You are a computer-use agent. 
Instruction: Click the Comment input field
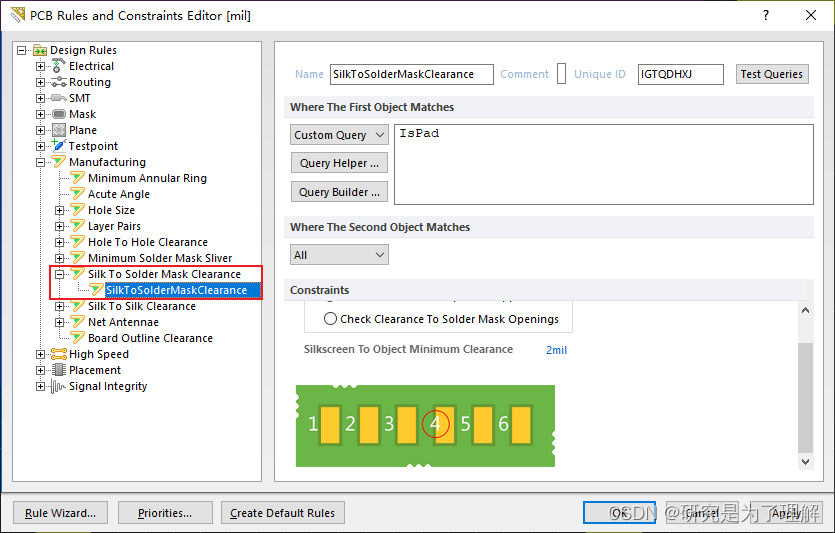pyautogui.click(x=561, y=74)
